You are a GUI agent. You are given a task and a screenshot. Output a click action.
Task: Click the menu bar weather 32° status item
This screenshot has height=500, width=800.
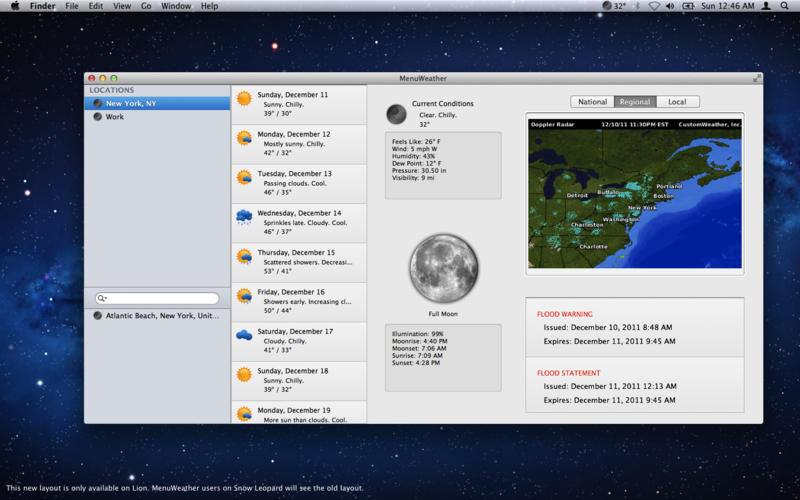(x=614, y=6)
